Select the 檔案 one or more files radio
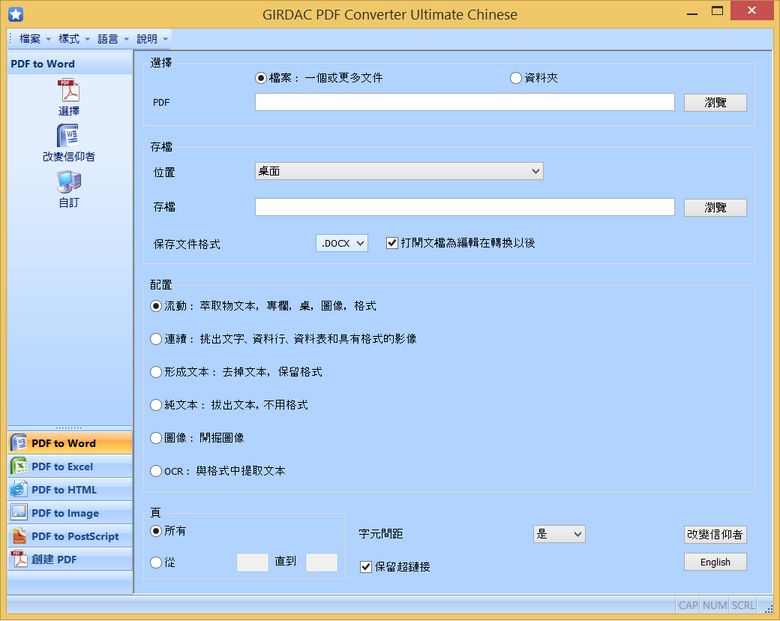This screenshot has width=780, height=621. (x=261, y=78)
